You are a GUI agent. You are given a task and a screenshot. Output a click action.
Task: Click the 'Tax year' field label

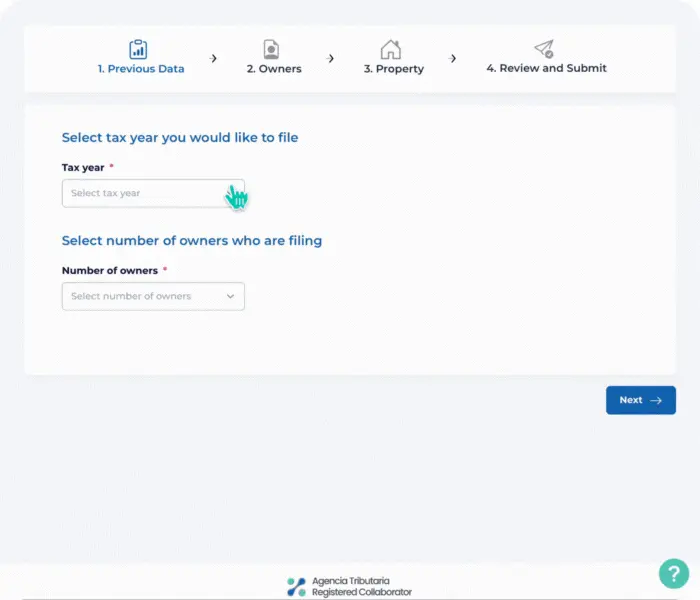click(x=83, y=167)
